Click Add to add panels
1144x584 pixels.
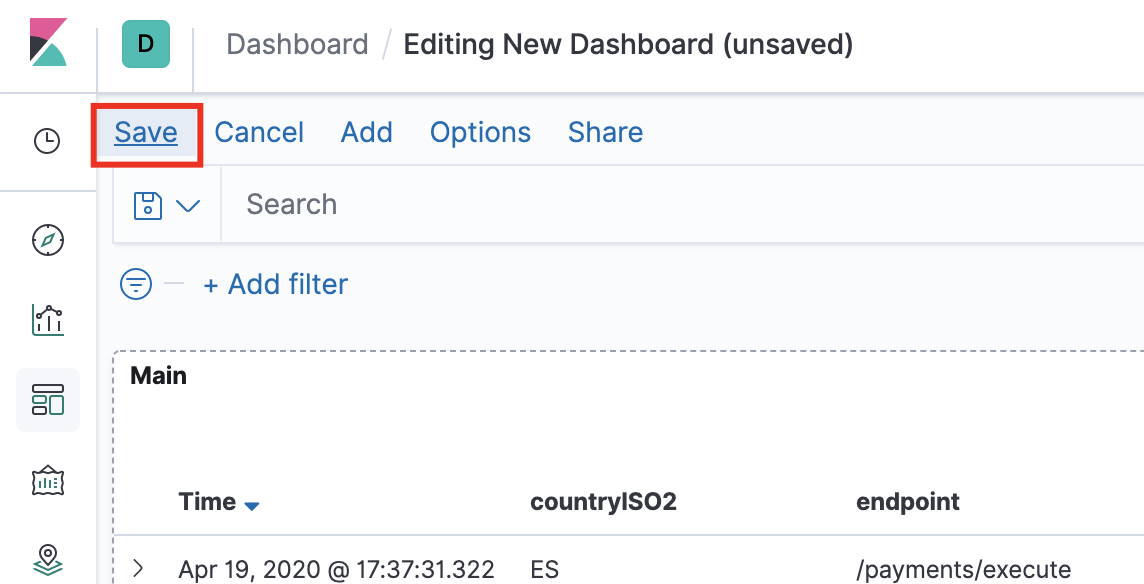pos(366,133)
